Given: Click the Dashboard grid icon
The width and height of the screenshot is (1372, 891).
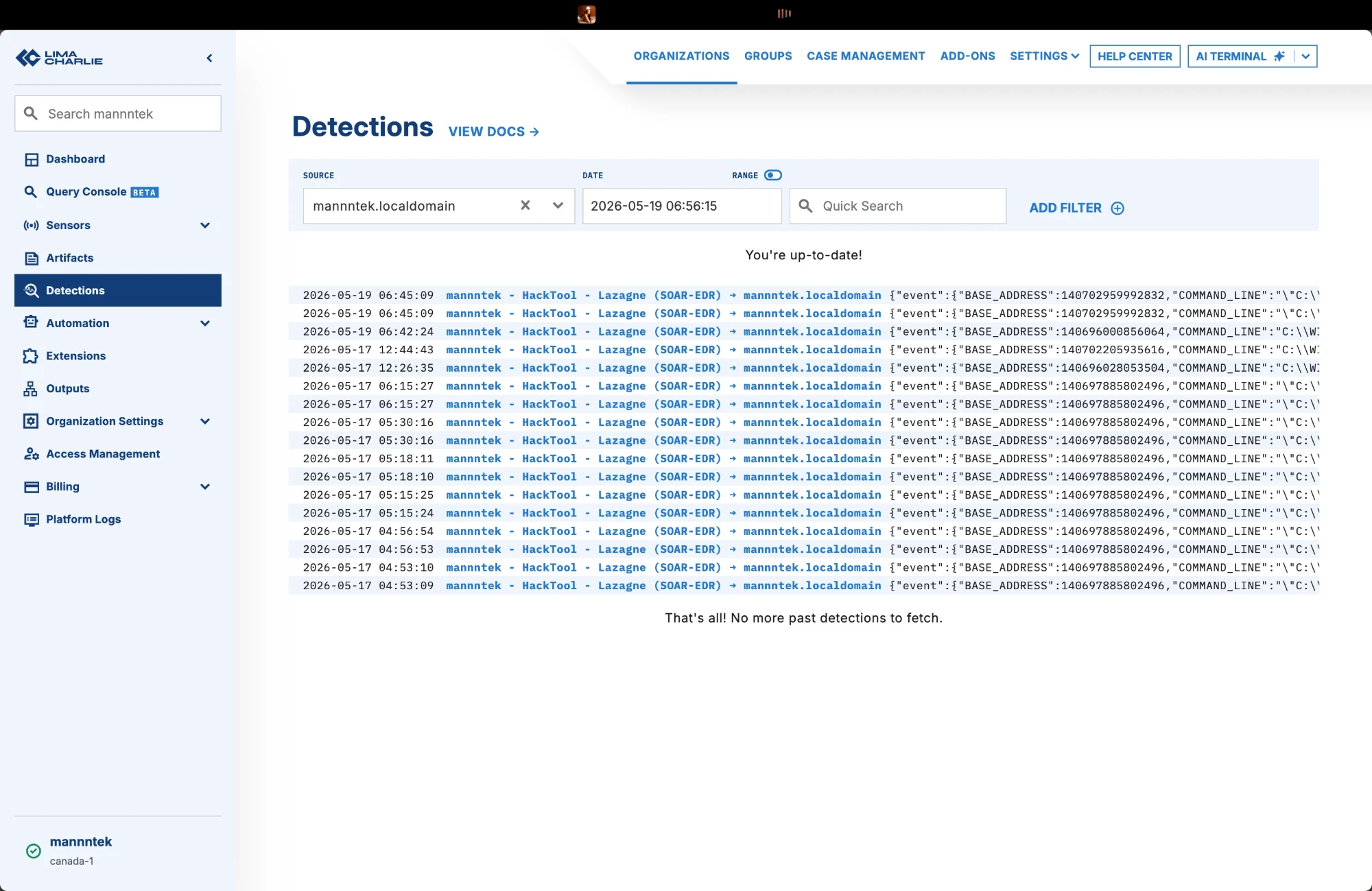Looking at the screenshot, I should (x=32, y=159).
